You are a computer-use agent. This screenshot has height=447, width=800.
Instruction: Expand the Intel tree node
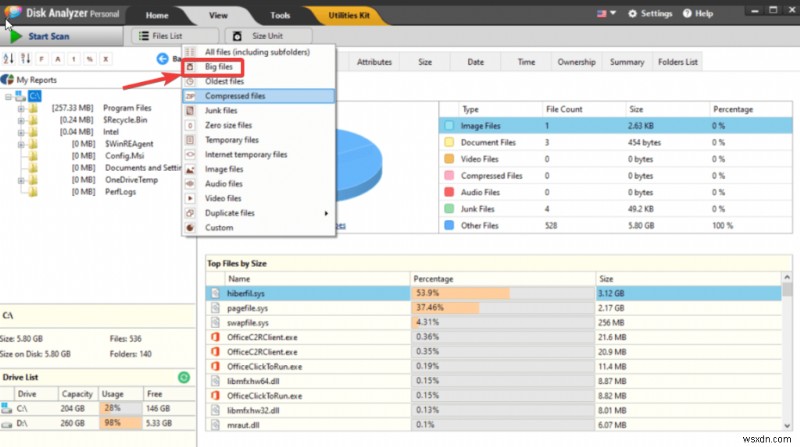click(x=21, y=132)
